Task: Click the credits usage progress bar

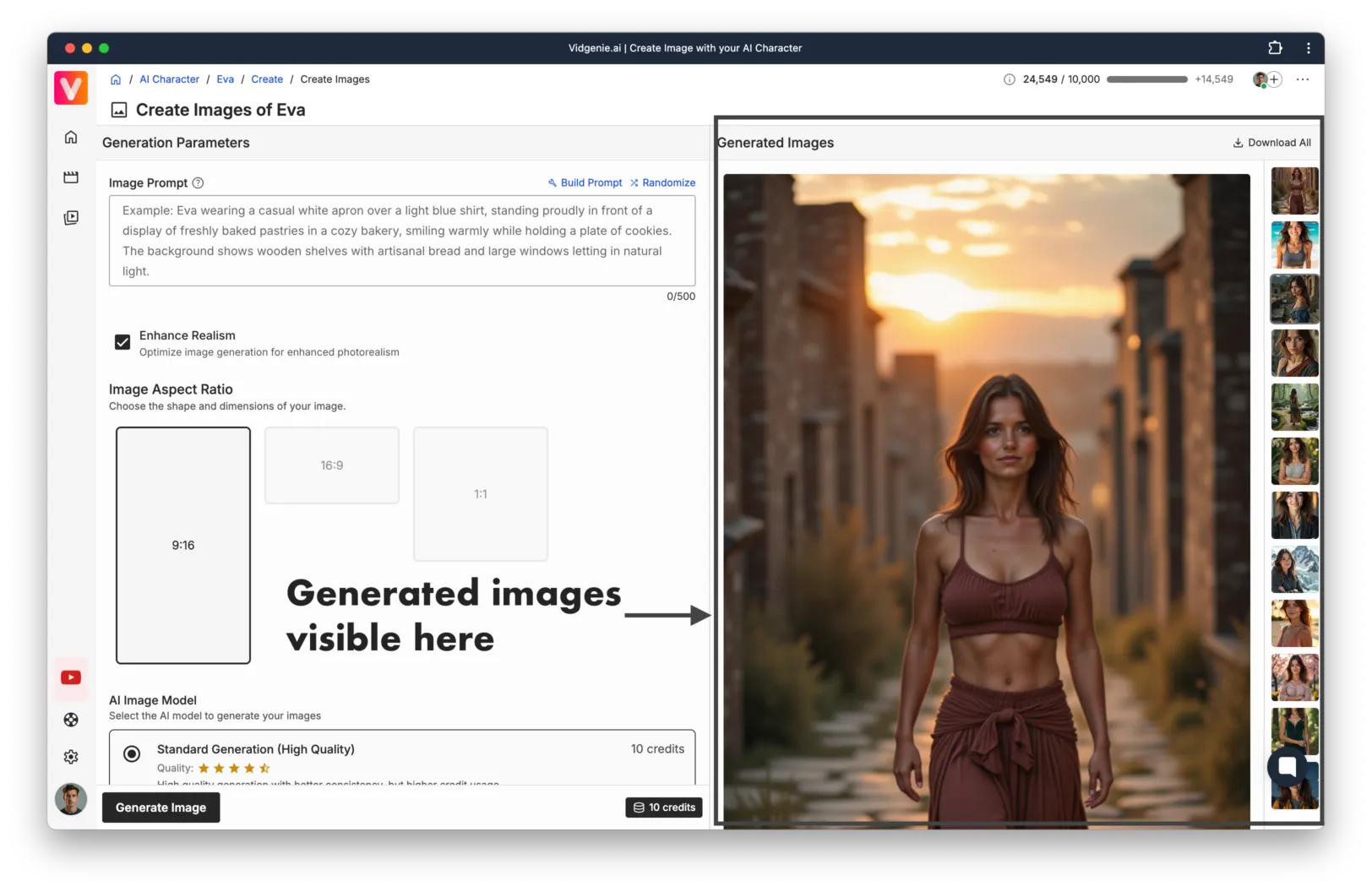Action: tap(1146, 79)
